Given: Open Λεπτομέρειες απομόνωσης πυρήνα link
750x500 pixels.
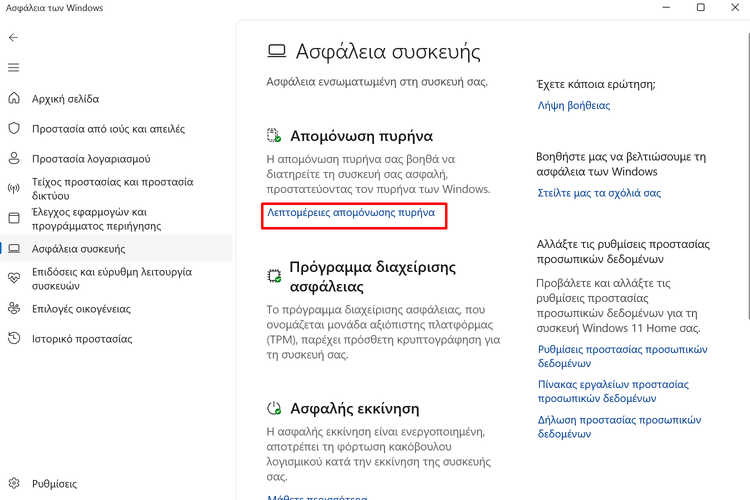Looking at the screenshot, I should (x=351, y=213).
